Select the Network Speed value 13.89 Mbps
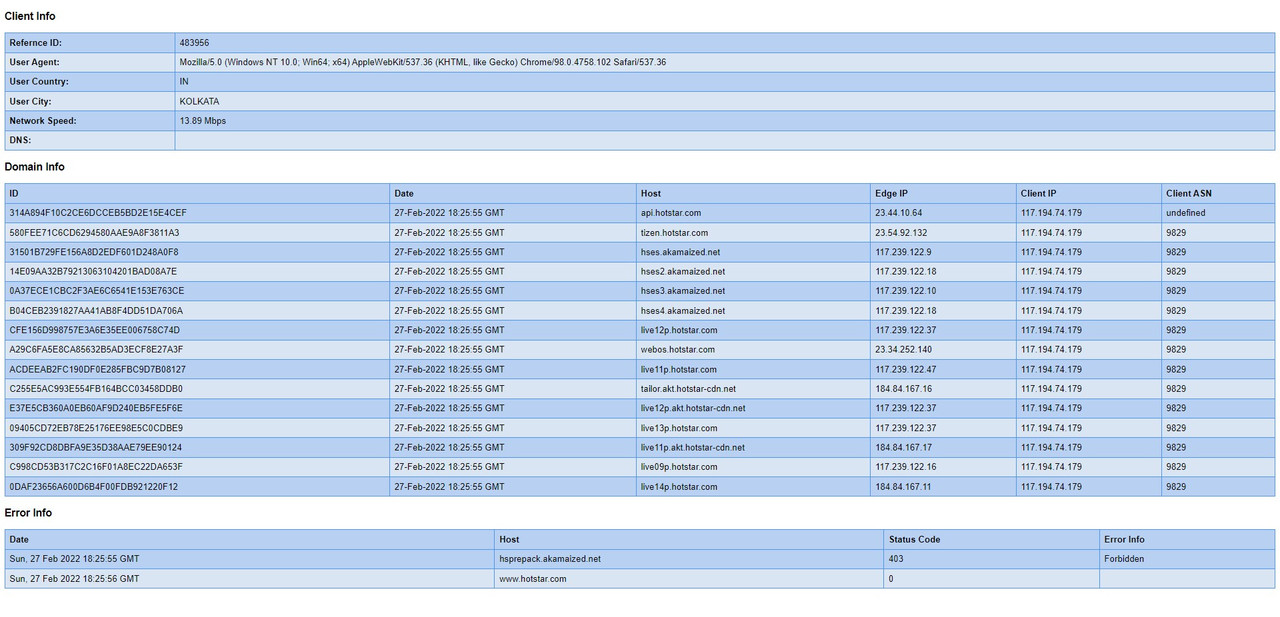Viewport: 1280px width, 617px height. [202, 121]
